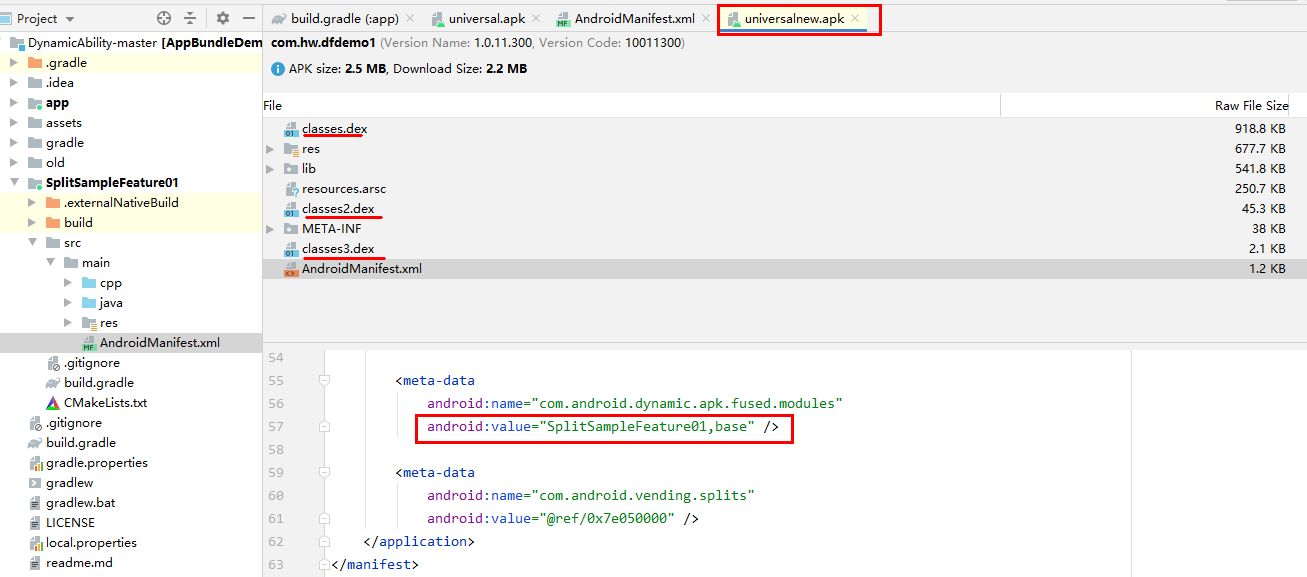Click android:value SplitSampleFeature01,base code line
This screenshot has width=1307, height=577.
602,427
